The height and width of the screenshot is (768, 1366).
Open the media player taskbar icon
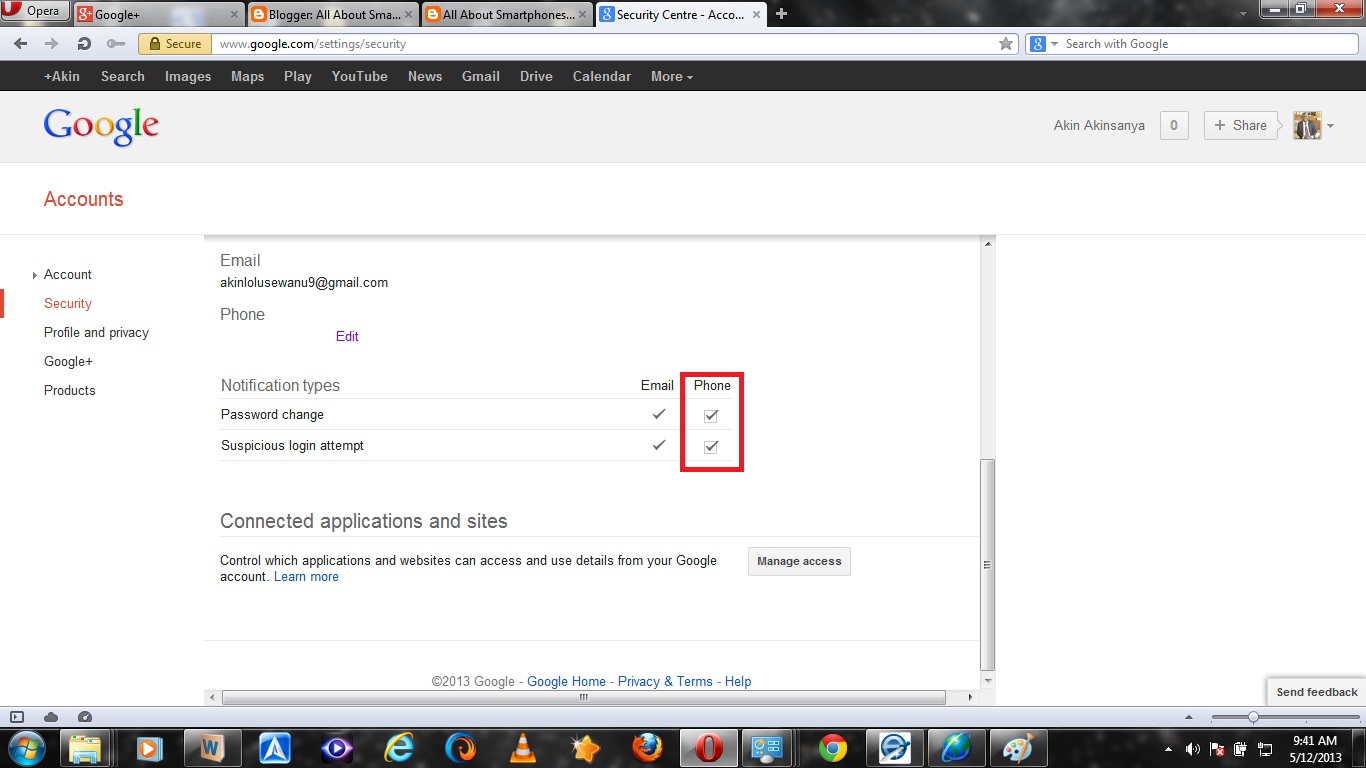click(150, 748)
